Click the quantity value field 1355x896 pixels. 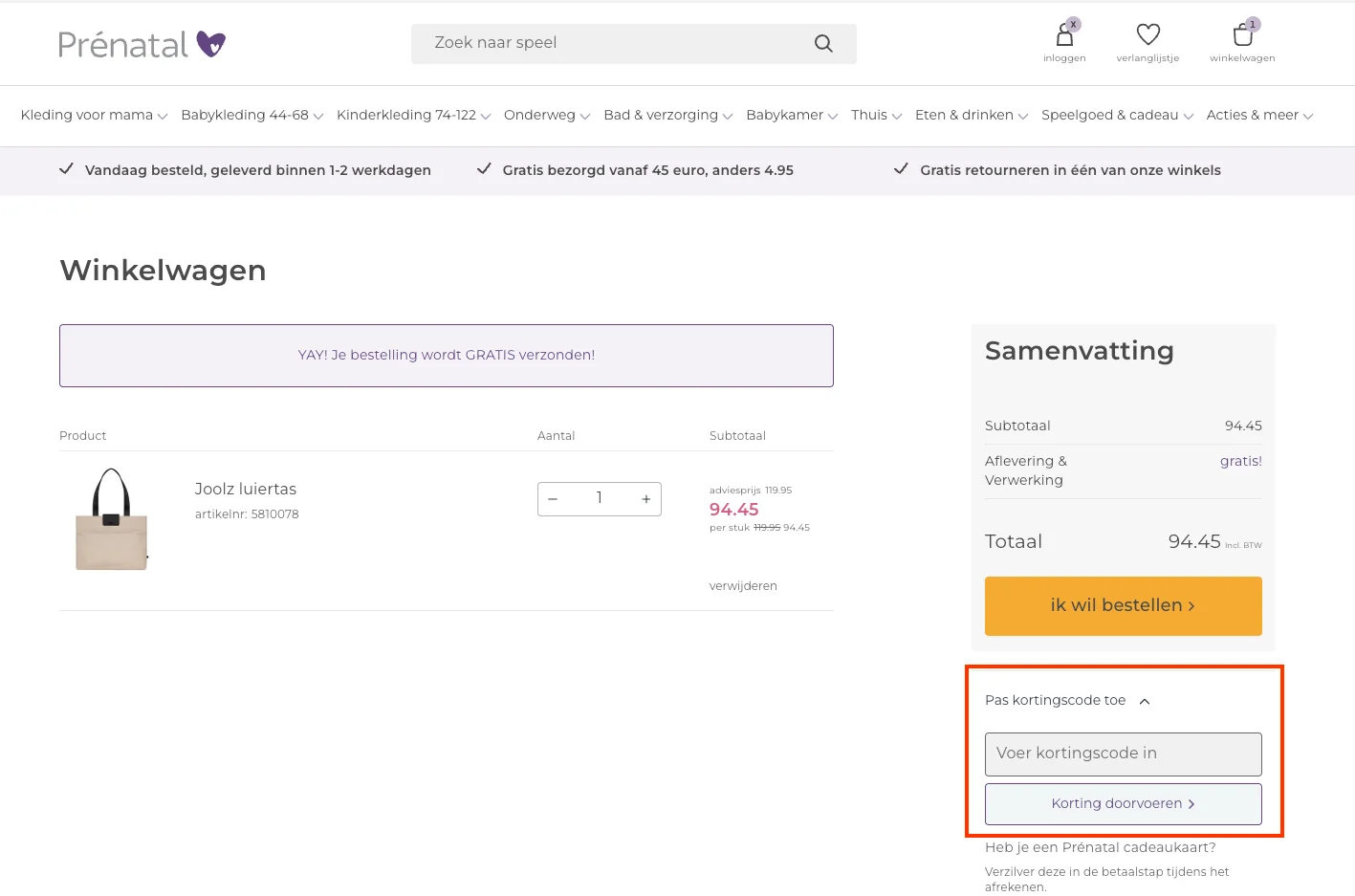coord(600,499)
